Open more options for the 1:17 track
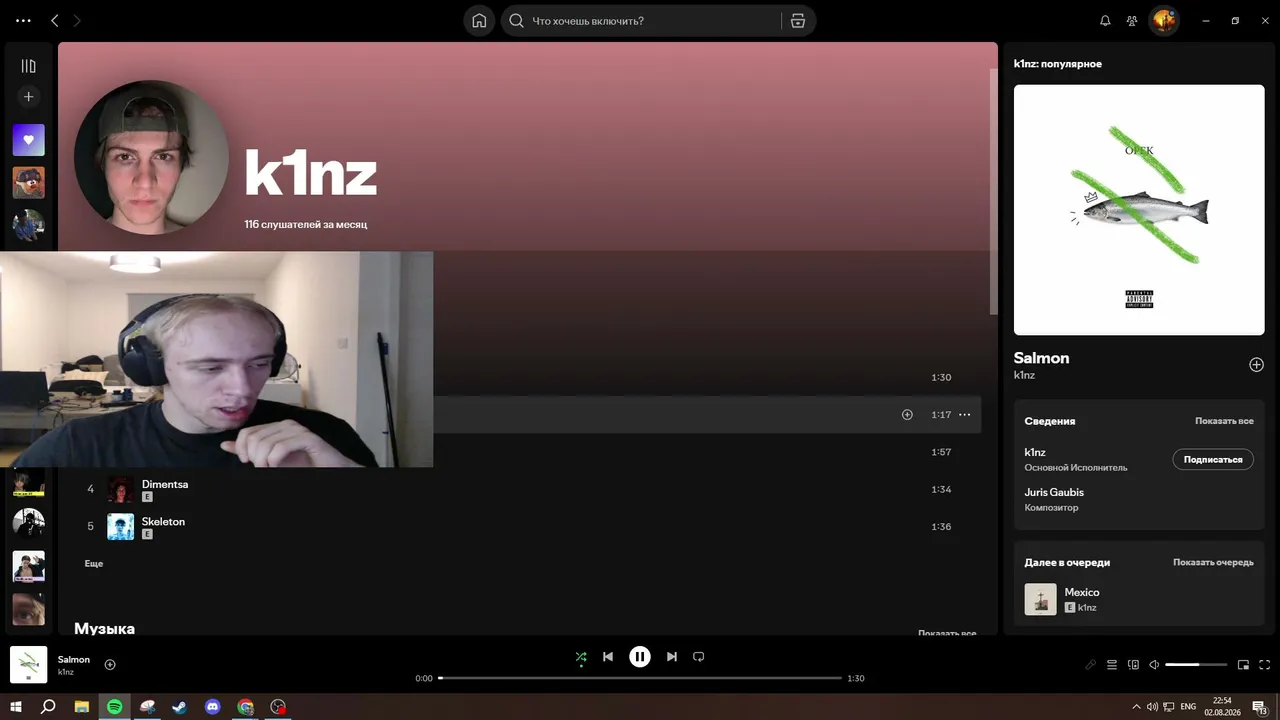Viewport: 1280px width, 720px height. point(965,414)
